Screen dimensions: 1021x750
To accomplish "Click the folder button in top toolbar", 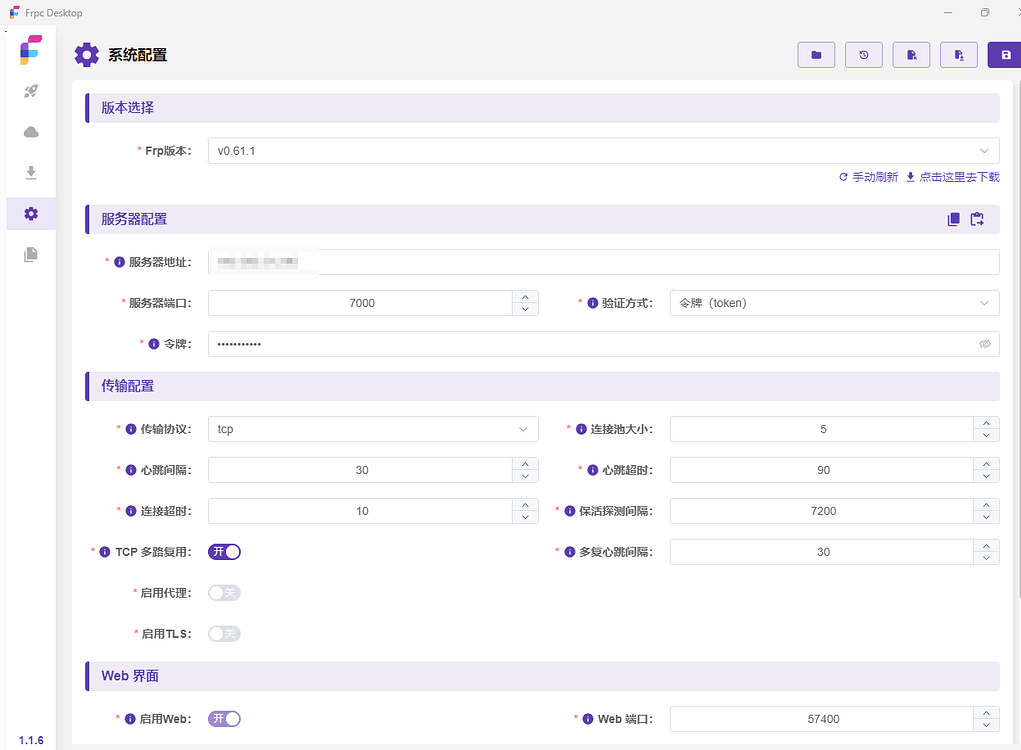I will [816, 55].
